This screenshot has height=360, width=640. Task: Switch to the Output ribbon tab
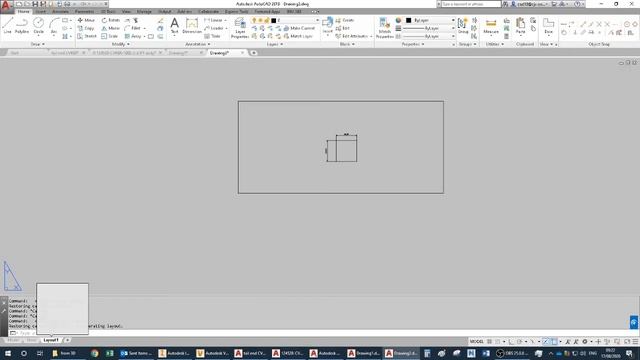point(164,11)
